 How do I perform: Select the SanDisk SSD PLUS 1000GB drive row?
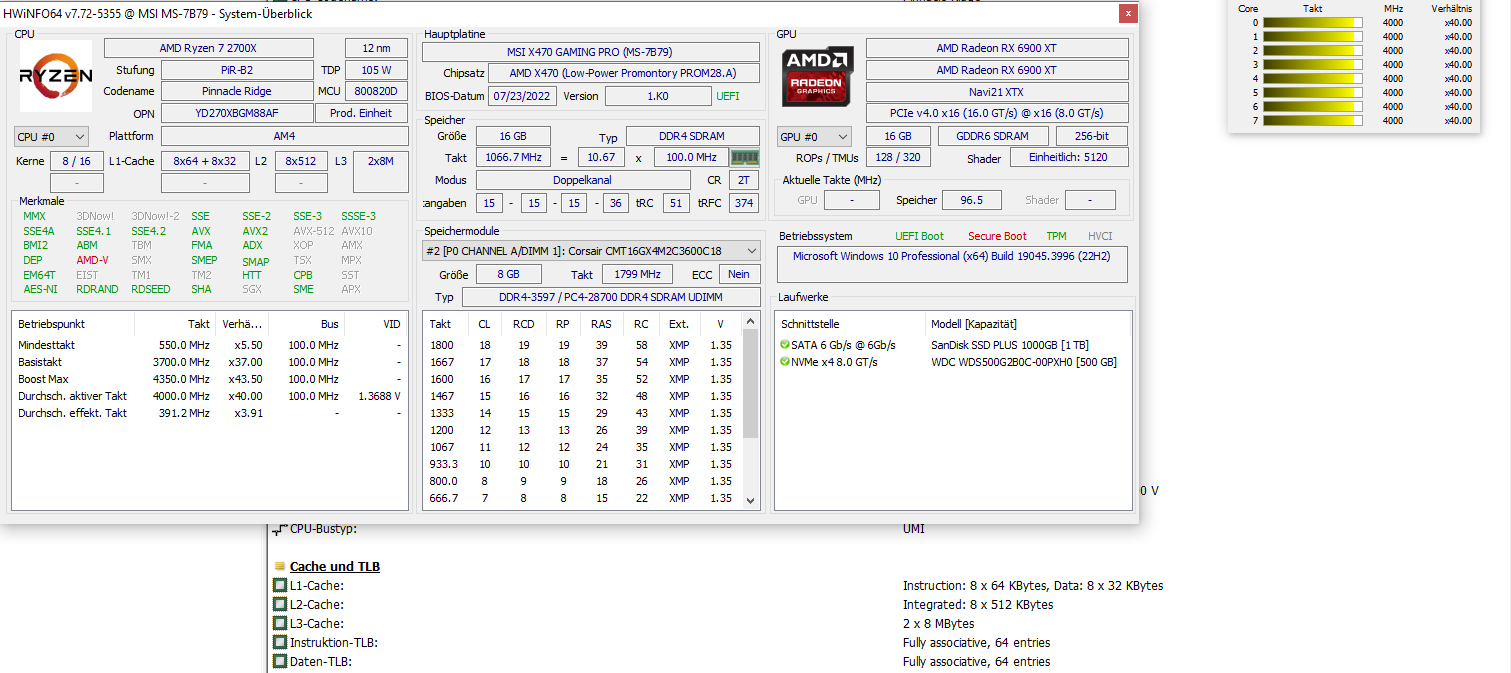(x=954, y=345)
